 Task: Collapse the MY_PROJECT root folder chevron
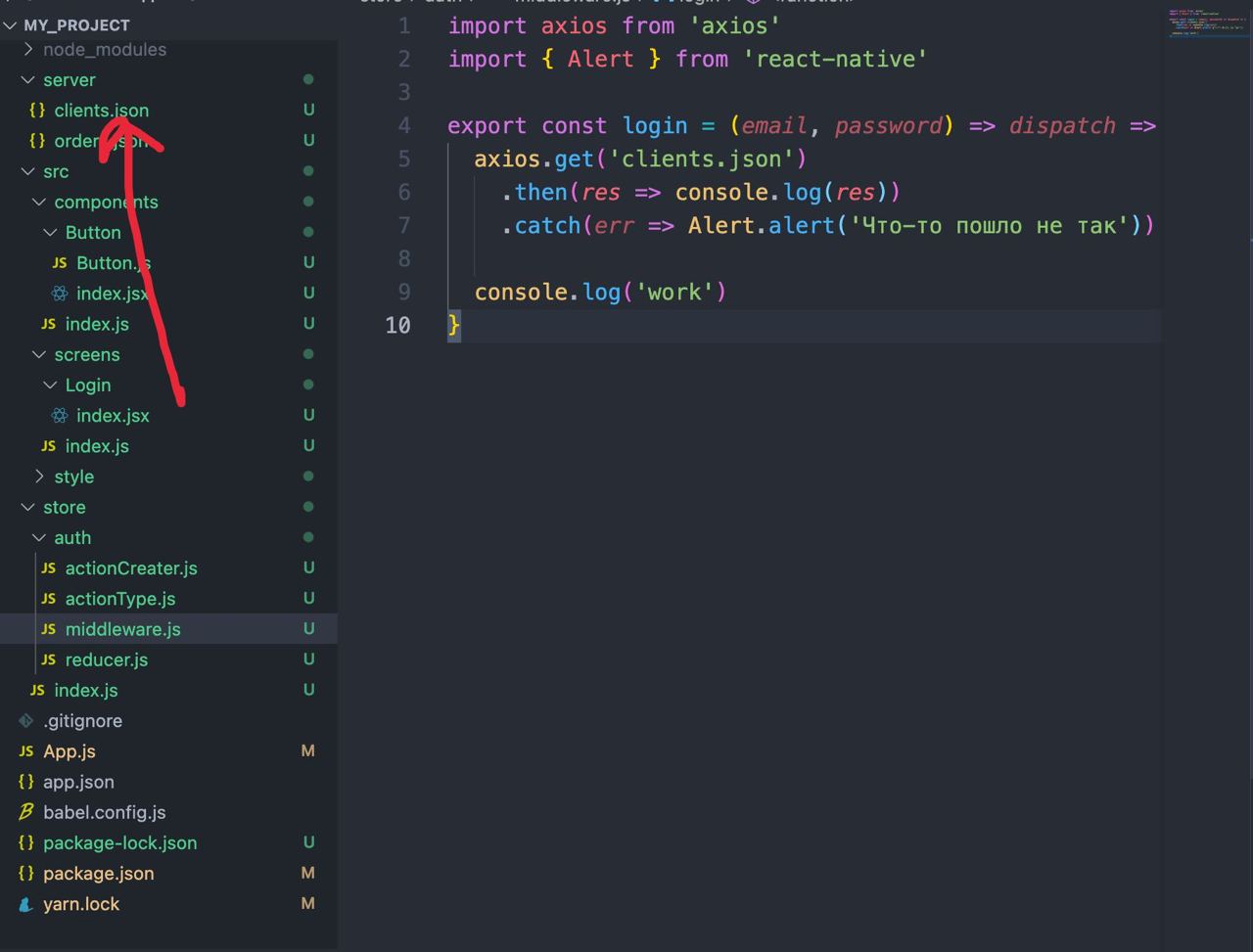tap(10, 25)
